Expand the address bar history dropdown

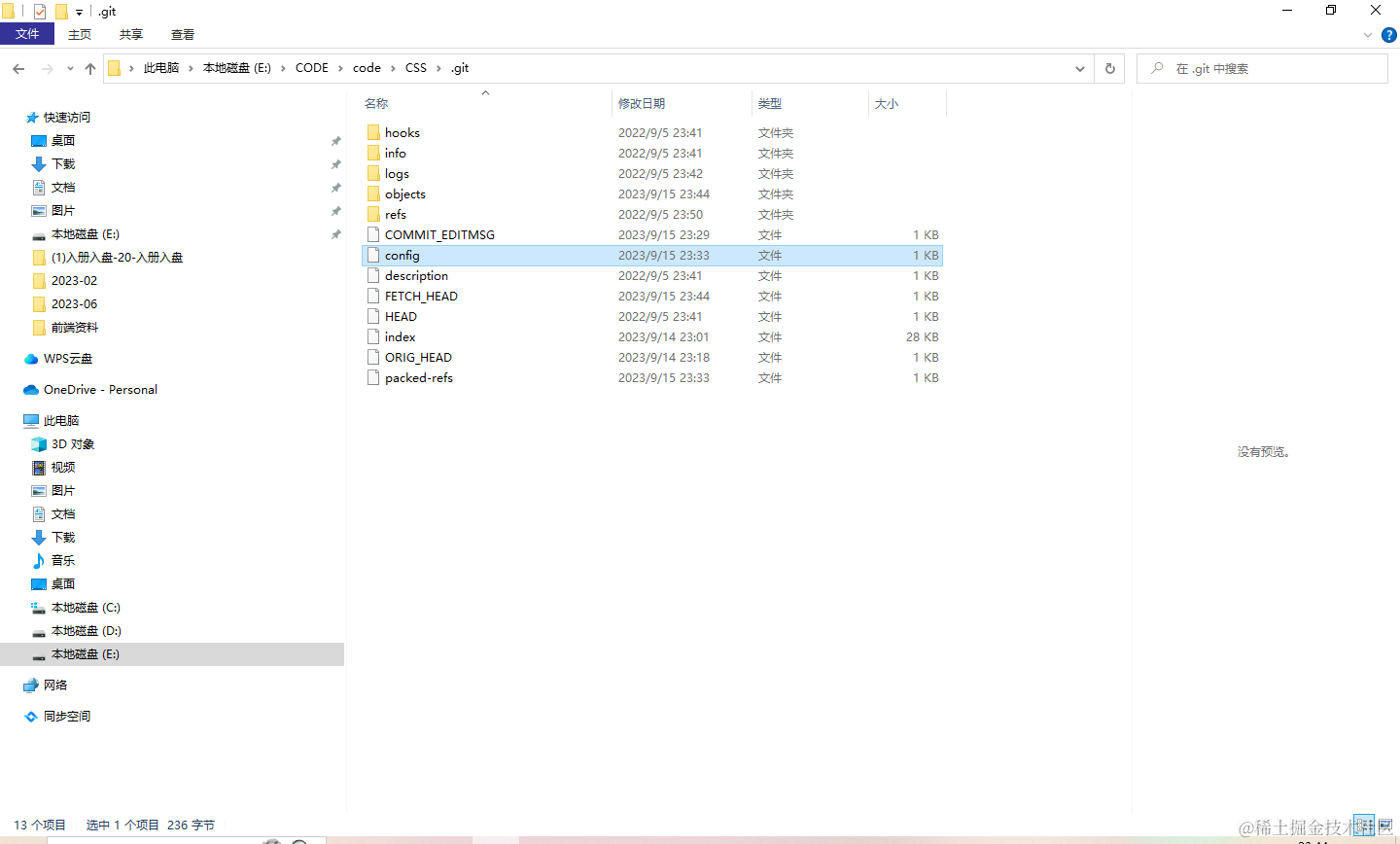coord(1080,68)
